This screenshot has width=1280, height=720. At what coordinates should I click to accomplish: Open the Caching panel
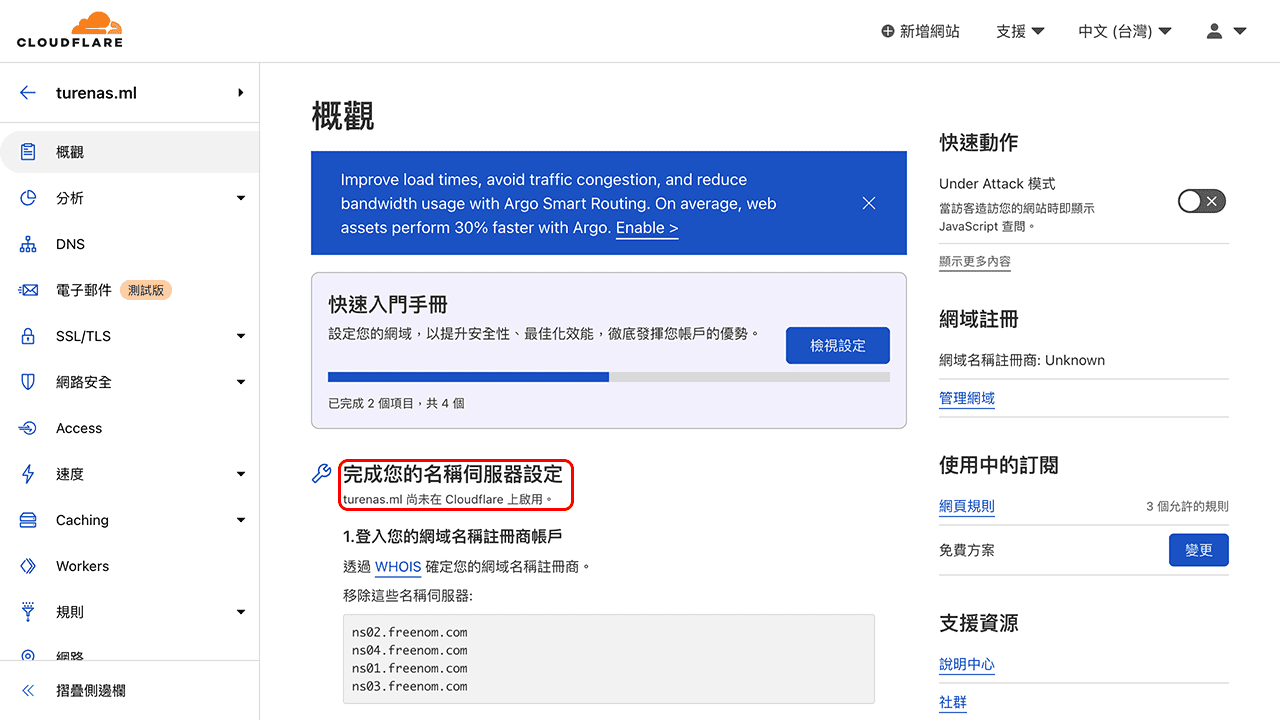click(80, 519)
